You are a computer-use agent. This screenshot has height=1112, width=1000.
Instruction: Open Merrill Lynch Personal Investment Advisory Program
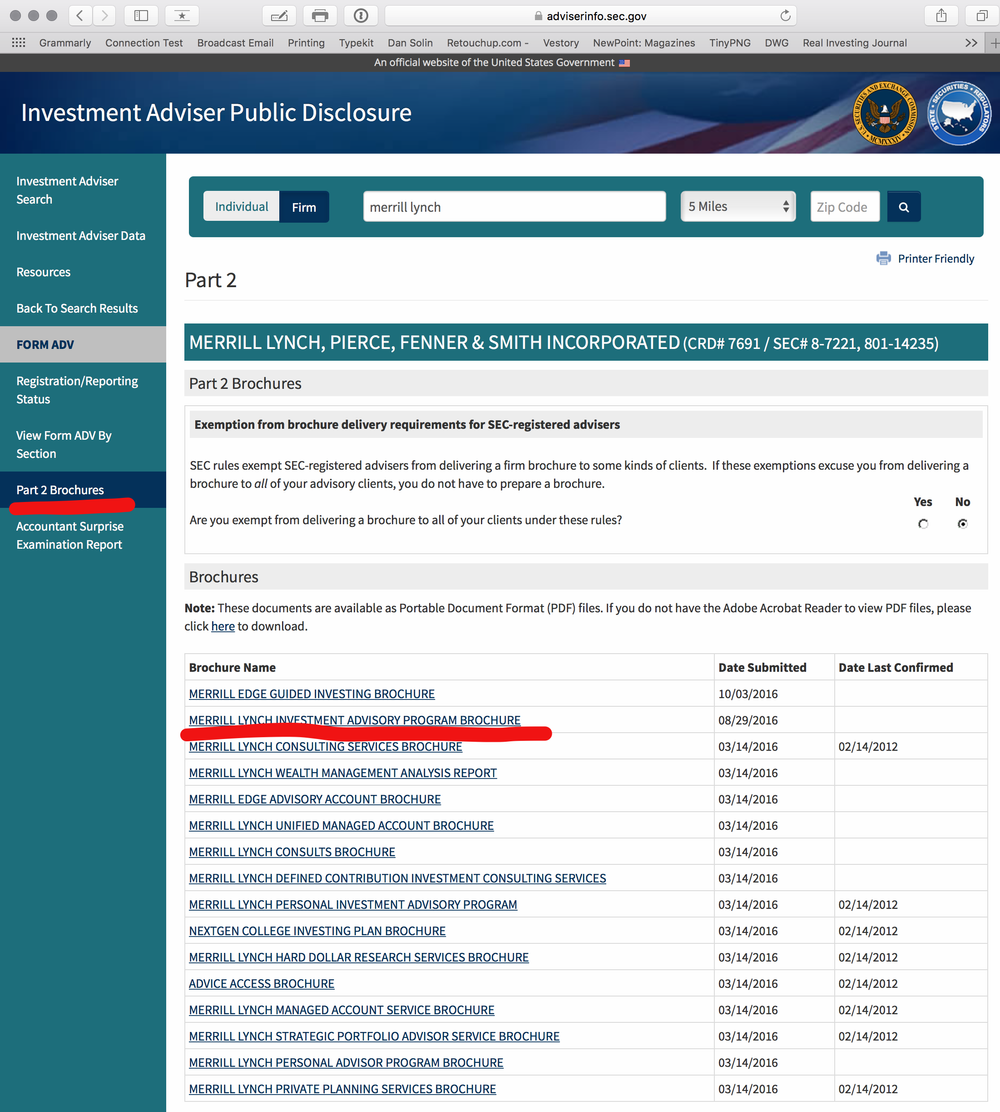tap(353, 904)
